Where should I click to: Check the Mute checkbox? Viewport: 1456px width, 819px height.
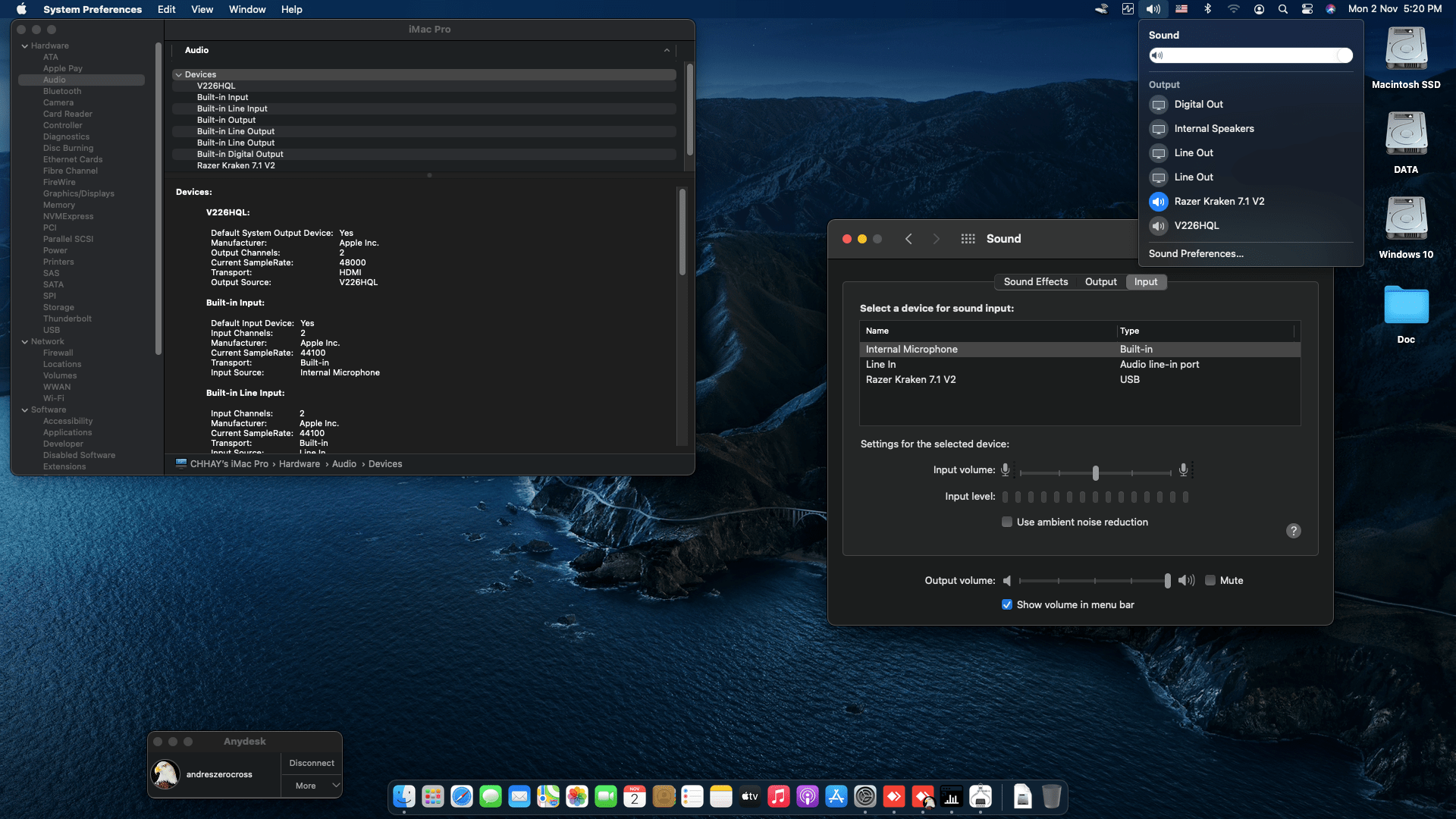click(1211, 580)
